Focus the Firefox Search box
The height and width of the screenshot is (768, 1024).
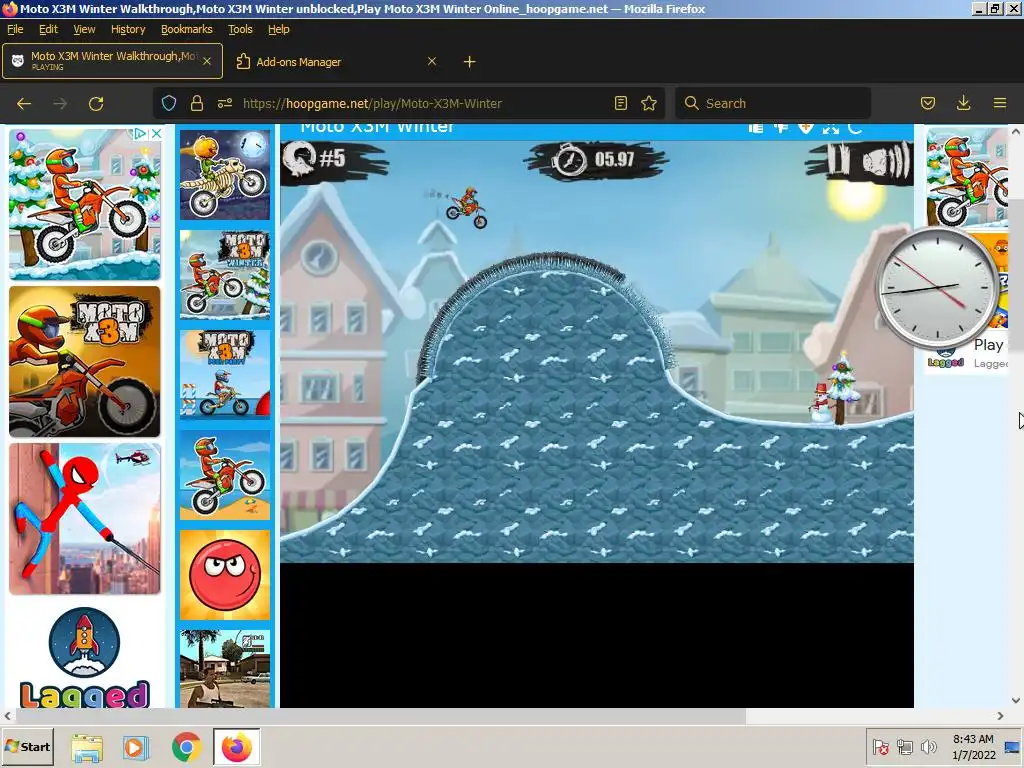tap(773, 103)
